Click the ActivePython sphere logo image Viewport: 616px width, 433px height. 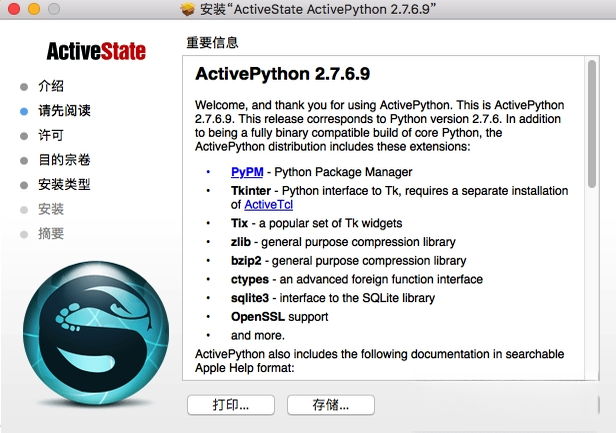(x=96, y=333)
